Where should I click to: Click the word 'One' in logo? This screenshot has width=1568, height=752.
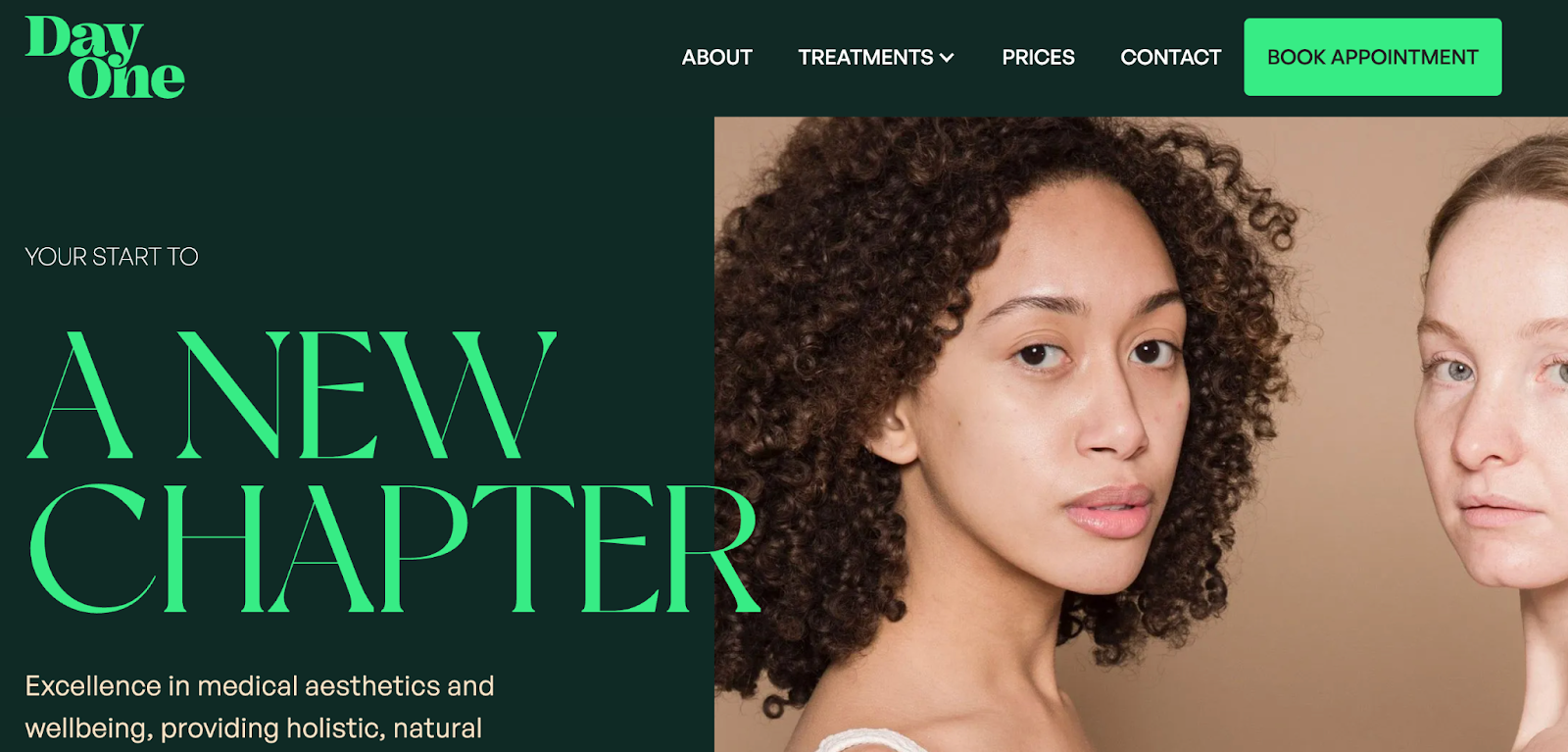126,78
